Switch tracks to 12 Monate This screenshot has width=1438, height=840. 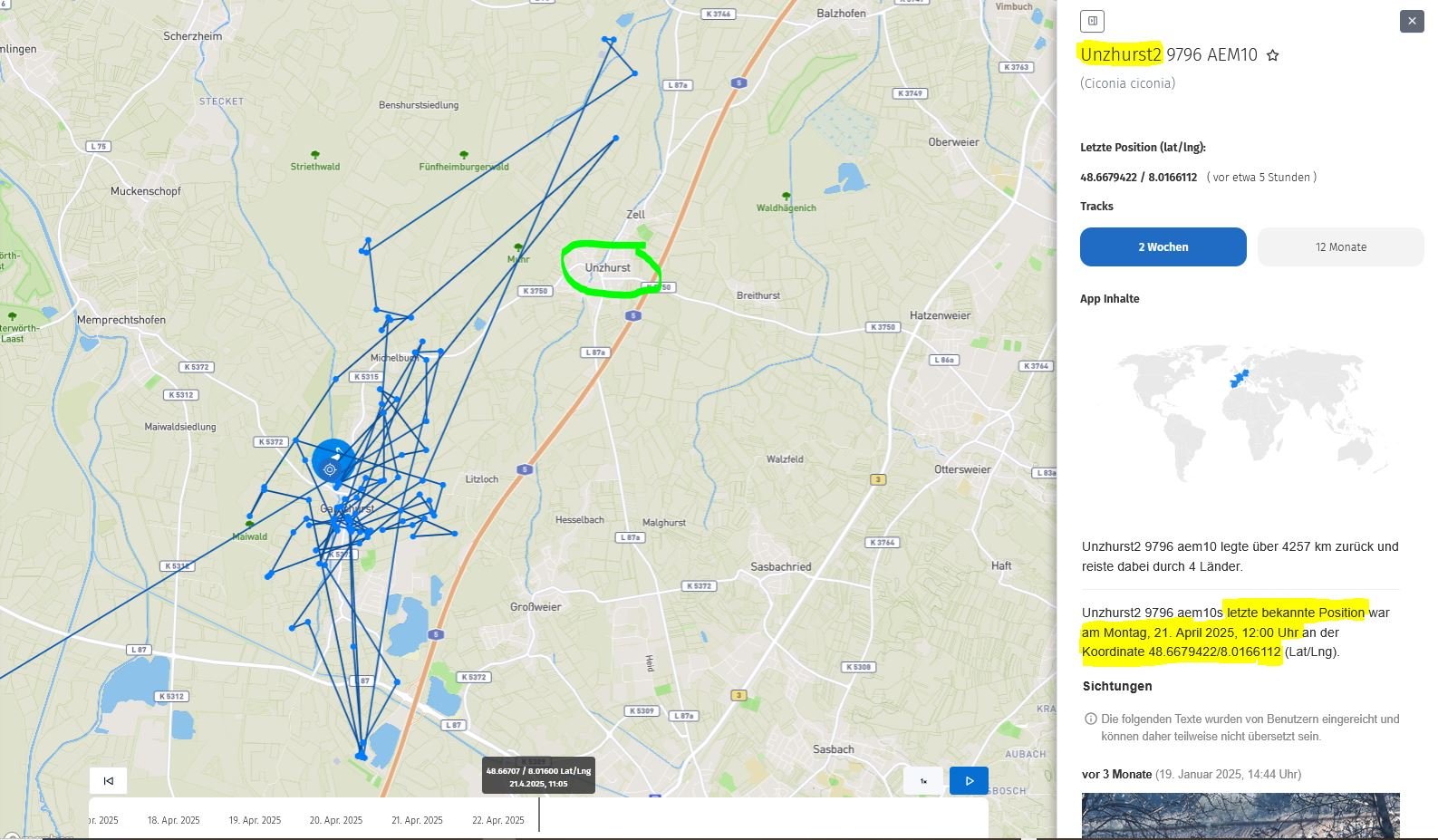tap(1340, 246)
